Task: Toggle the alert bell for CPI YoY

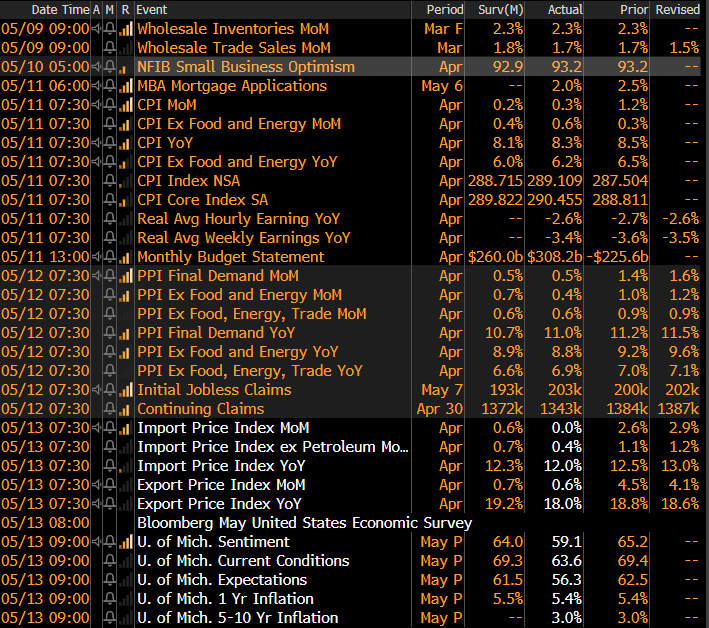Action: click(110, 143)
